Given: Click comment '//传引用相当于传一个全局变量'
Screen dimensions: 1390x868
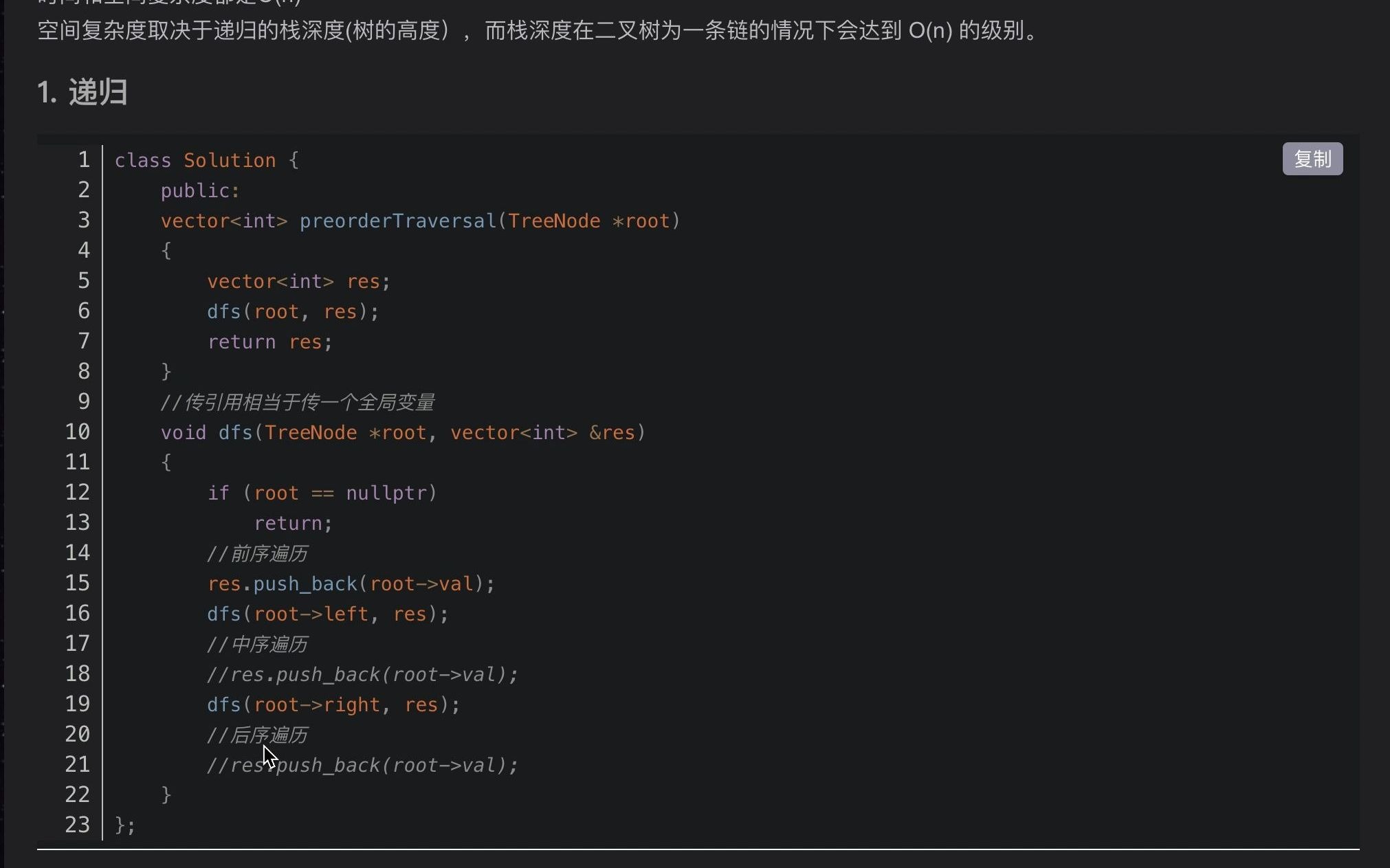Looking at the screenshot, I should [298, 403].
